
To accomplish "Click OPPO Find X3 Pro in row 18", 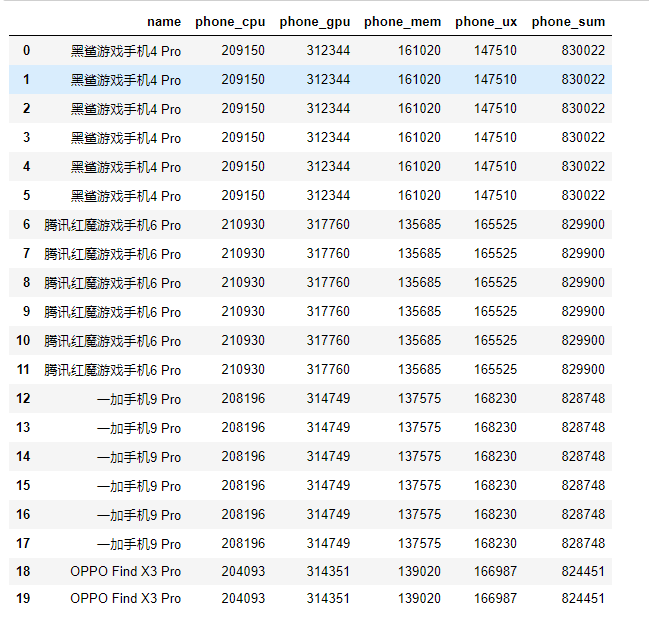I will pos(126,571).
